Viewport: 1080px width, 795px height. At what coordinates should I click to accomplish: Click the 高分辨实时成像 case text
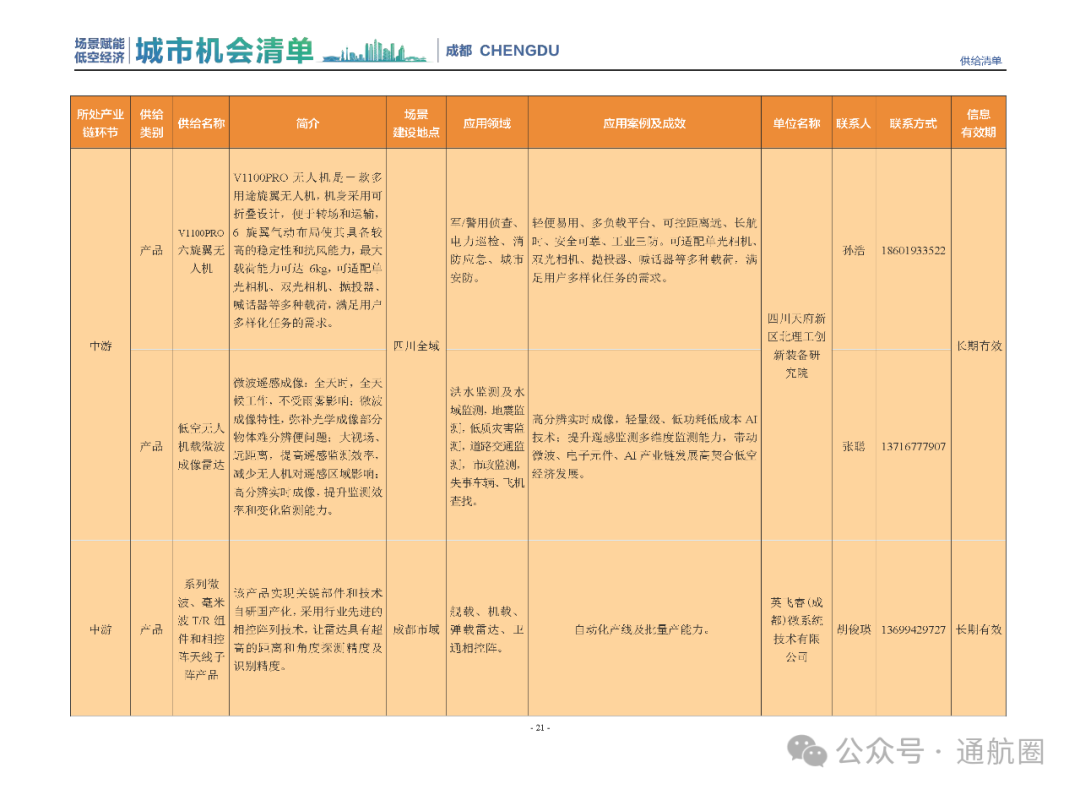pos(645,446)
